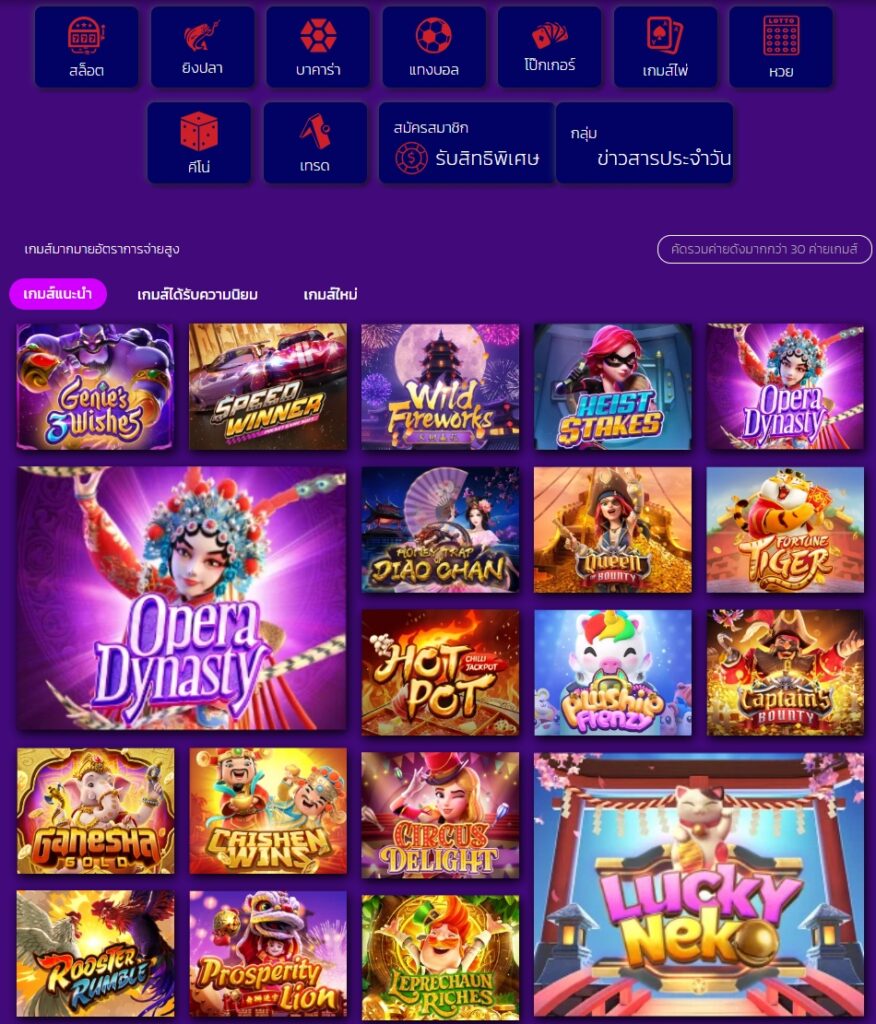
Task: Open the poker (โป๊กเกอร์) category
Action: point(549,47)
